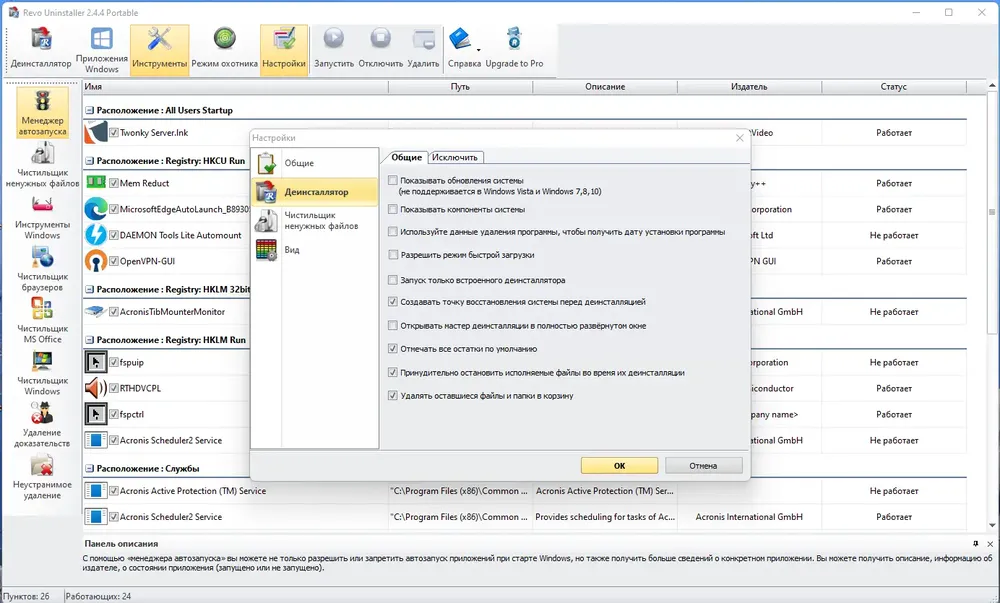Select the fspuip startup entry row
Image resolution: width=1000 pixels, height=603 pixels.
(x=525, y=362)
